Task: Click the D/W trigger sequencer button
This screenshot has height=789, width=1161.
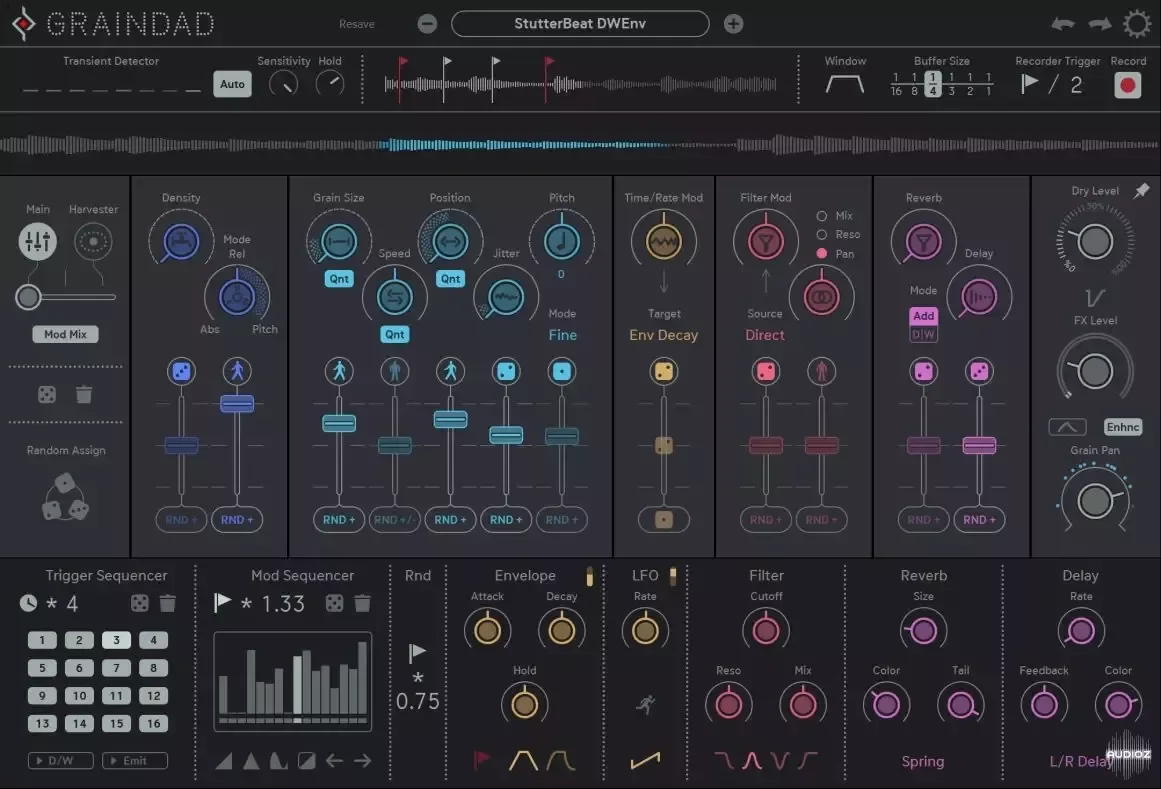Action: [x=61, y=760]
